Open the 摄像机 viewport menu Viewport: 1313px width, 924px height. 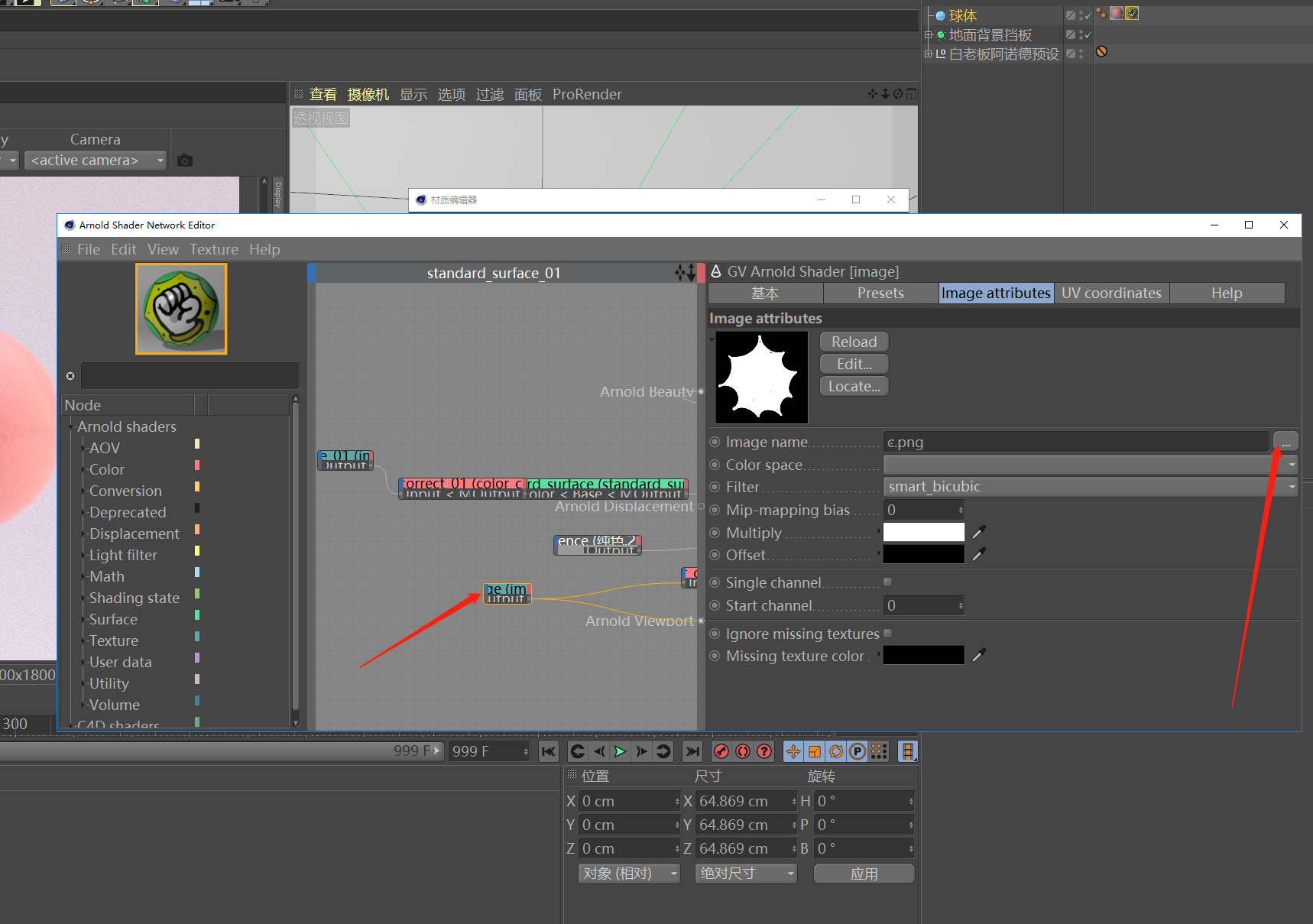(x=368, y=94)
